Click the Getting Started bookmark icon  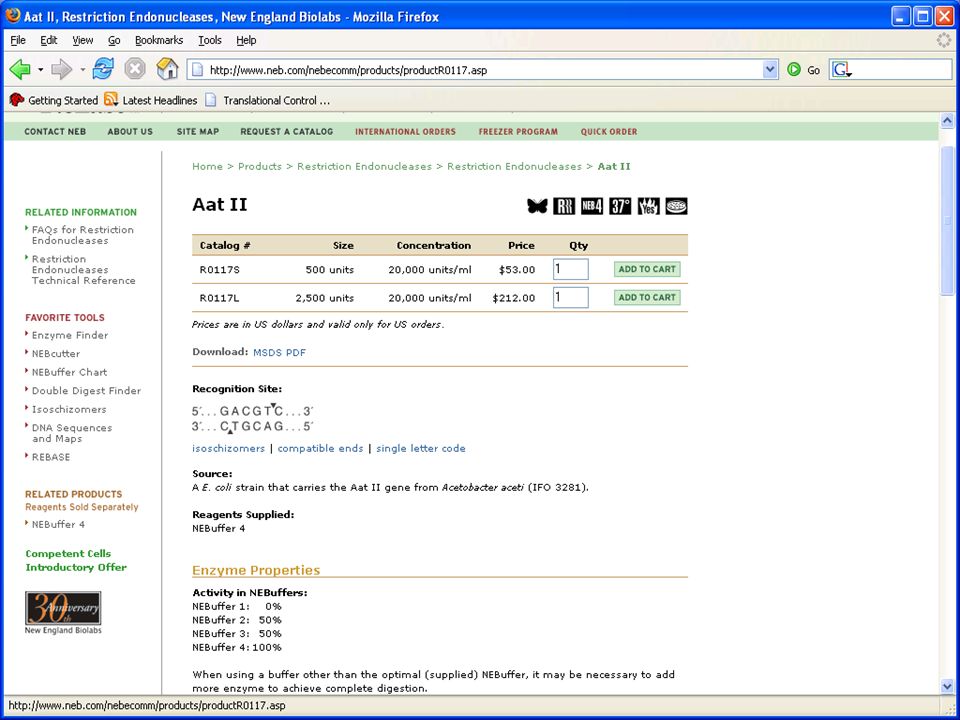[17, 100]
